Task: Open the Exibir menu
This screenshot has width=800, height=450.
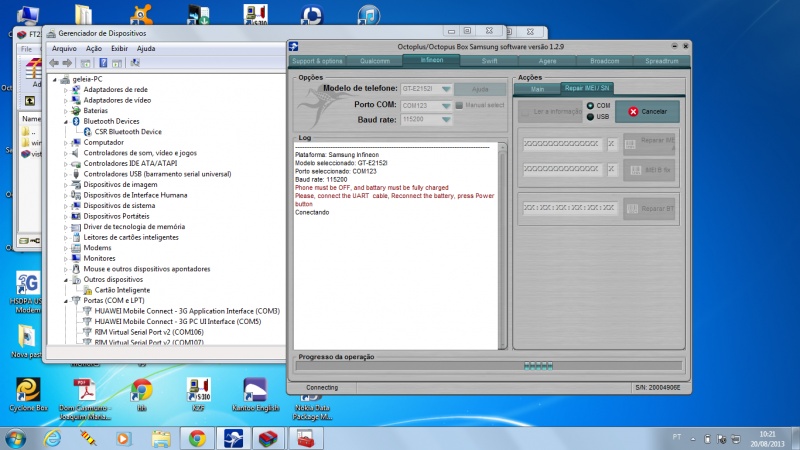Action: coord(119,48)
